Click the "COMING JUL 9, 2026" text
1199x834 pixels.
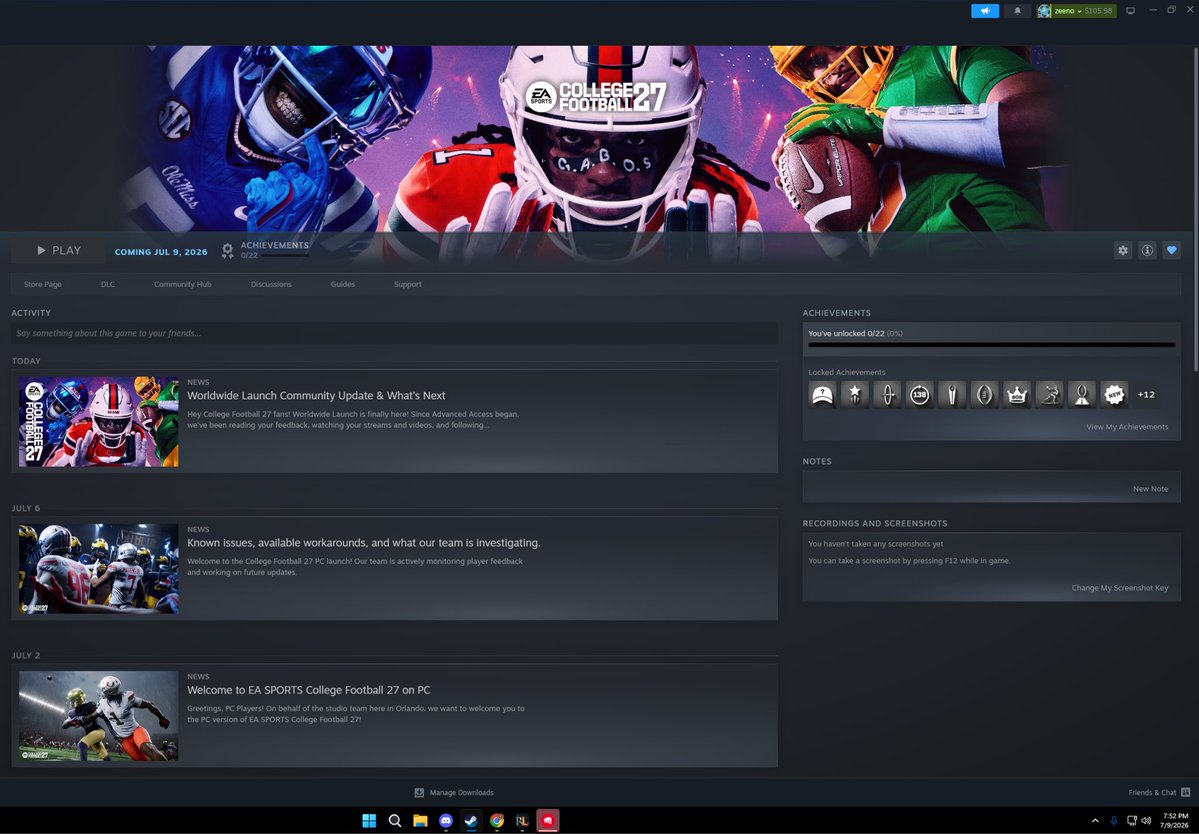(x=161, y=251)
